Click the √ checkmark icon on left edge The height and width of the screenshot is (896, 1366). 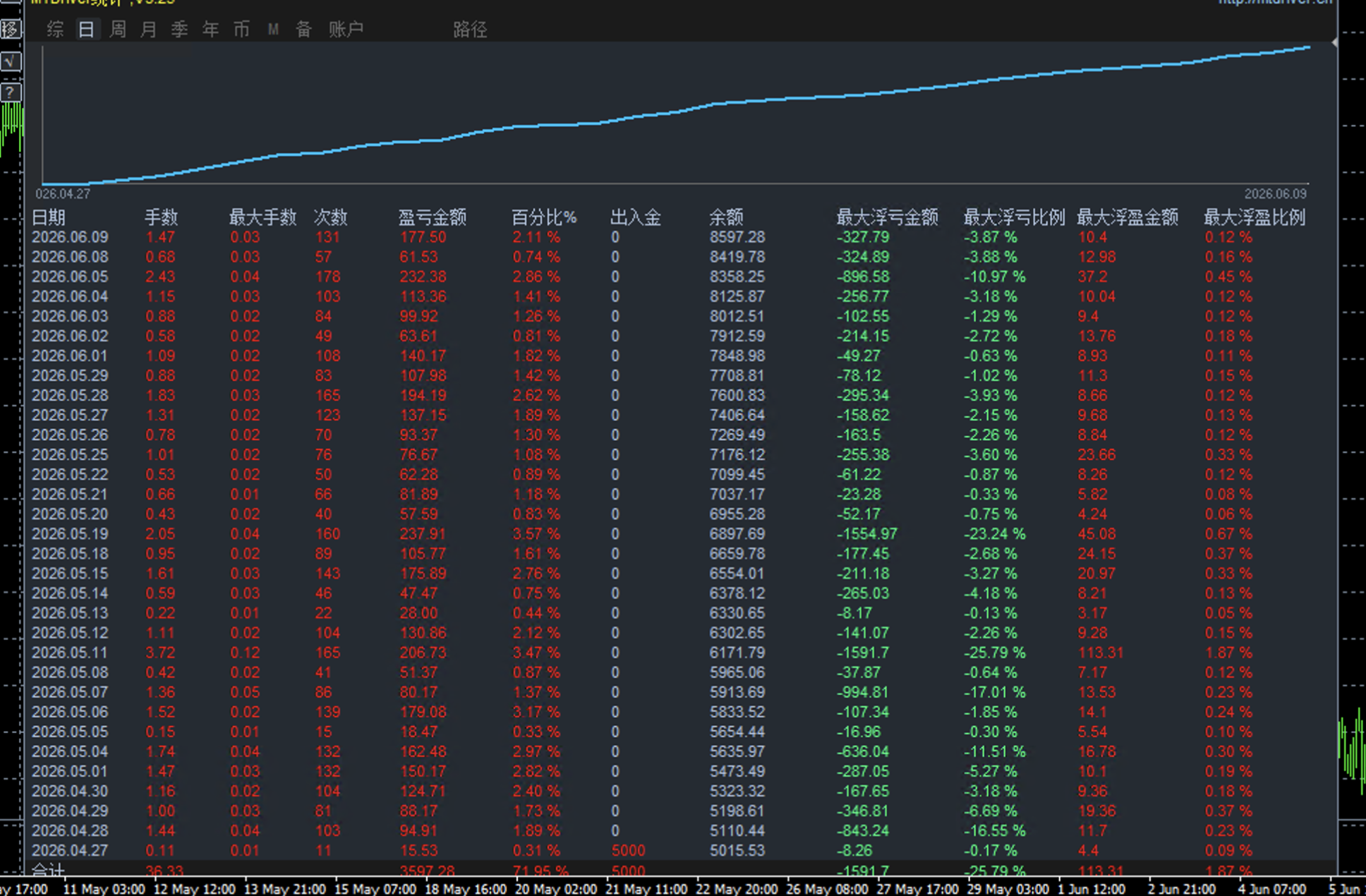pyautogui.click(x=11, y=61)
